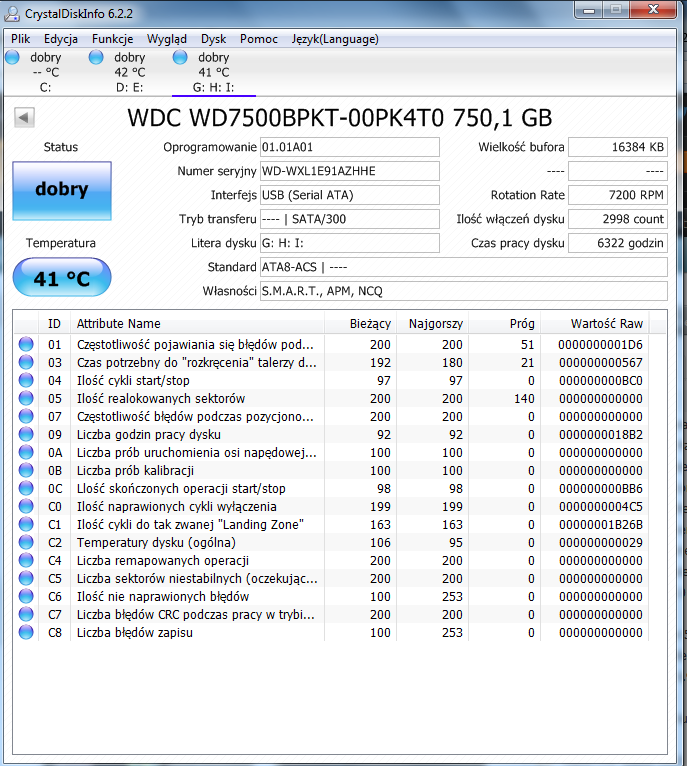Minimize the CrystalDiskInfo window

[x=589, y=10]
